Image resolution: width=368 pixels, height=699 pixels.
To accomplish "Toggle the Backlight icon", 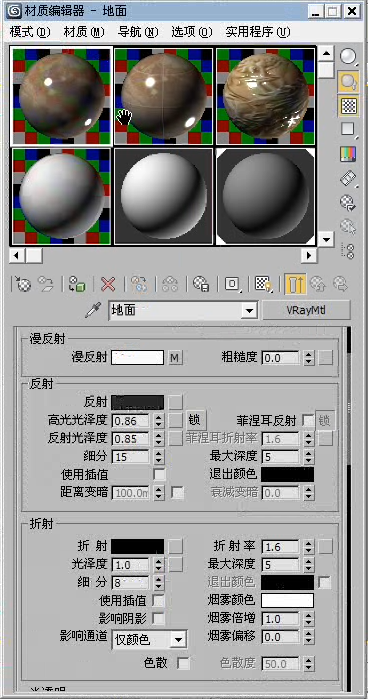I will pyautogui.click(x=348, y=81).
